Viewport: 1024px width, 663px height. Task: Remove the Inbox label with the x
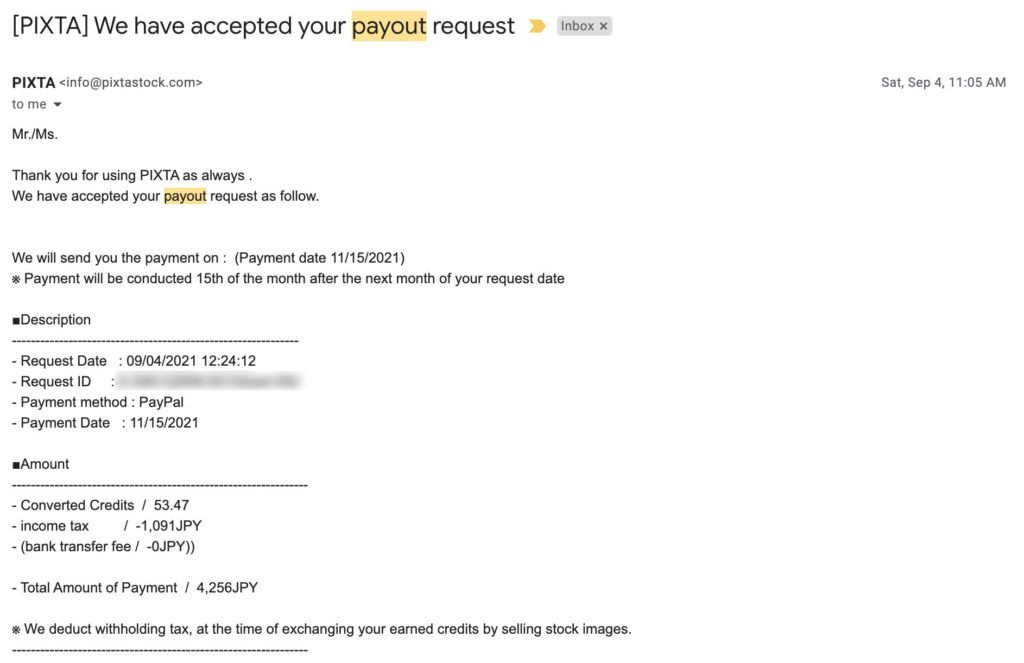click(x=603, y=26)
